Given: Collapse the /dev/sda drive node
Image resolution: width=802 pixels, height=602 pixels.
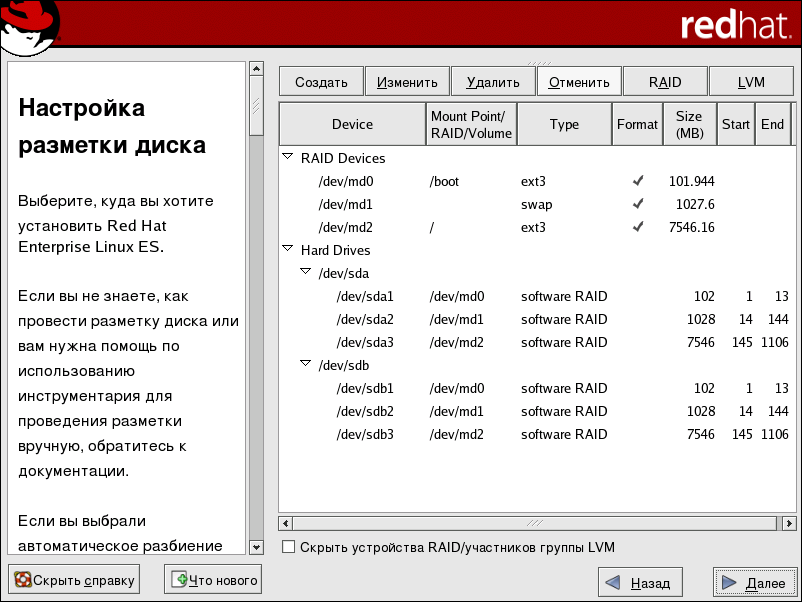Looking at the screenshot, I should 306,271.
